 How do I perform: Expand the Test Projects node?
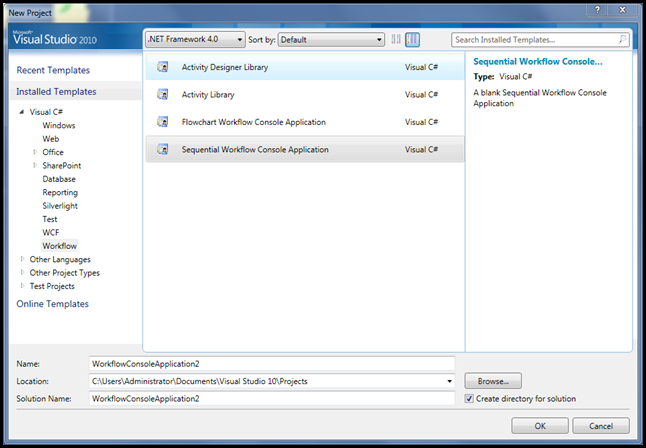point(22,286)
